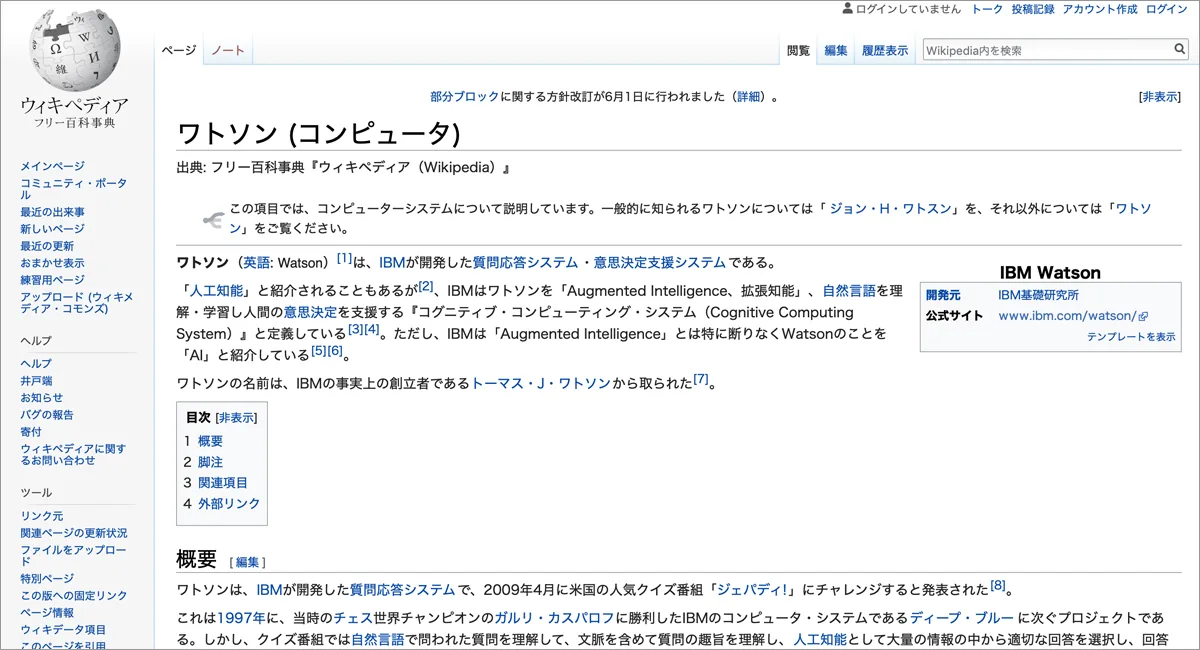Open IBM基礎研究所 in infobox
The height and width of the screenshot is (650, 1200).
tap(1039, 295)
